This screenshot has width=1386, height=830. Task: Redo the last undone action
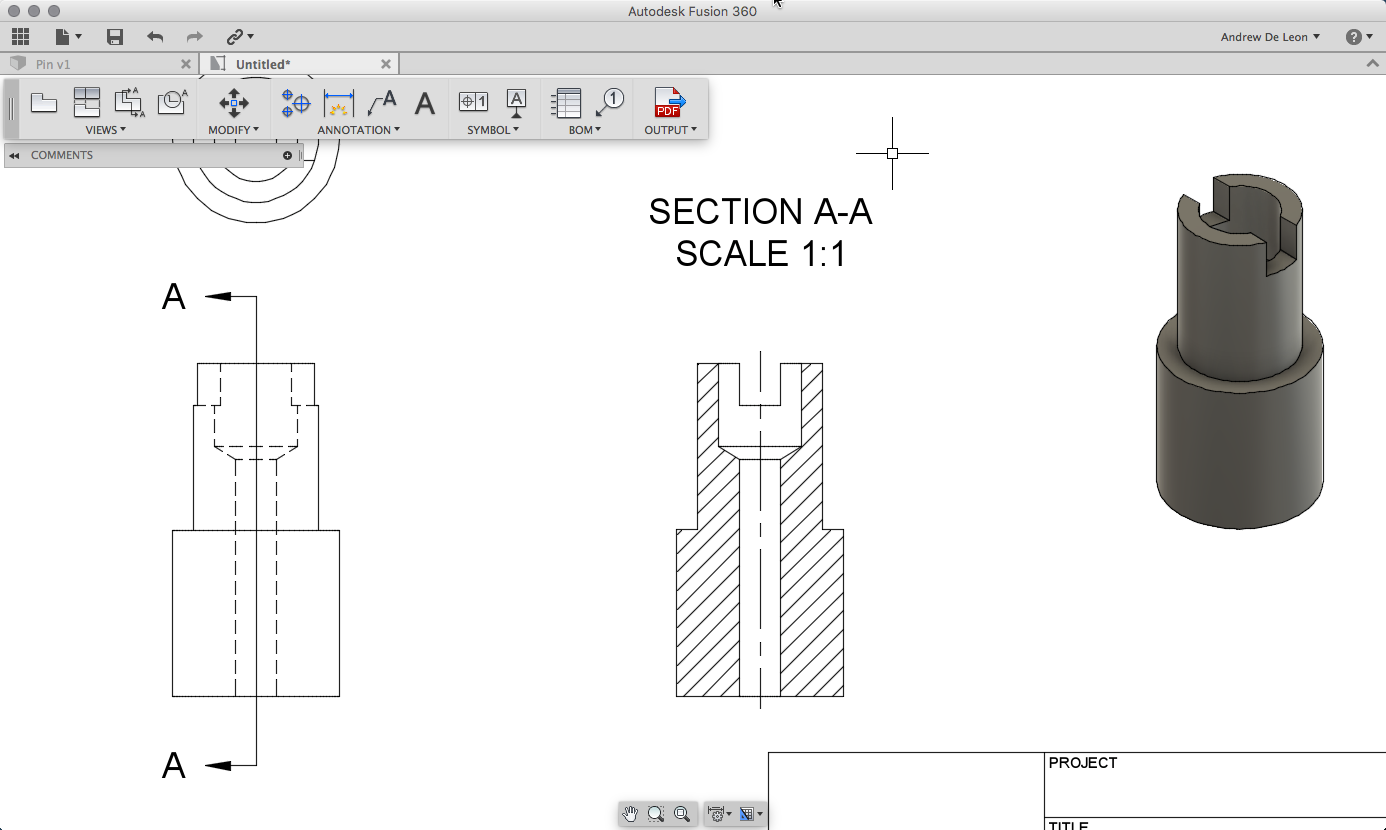195,37
